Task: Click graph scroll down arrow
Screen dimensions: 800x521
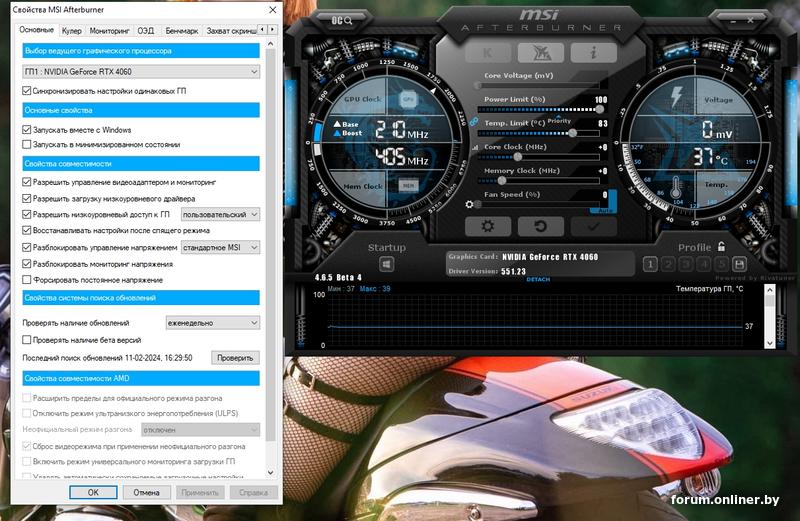Action: coord(769,343)
